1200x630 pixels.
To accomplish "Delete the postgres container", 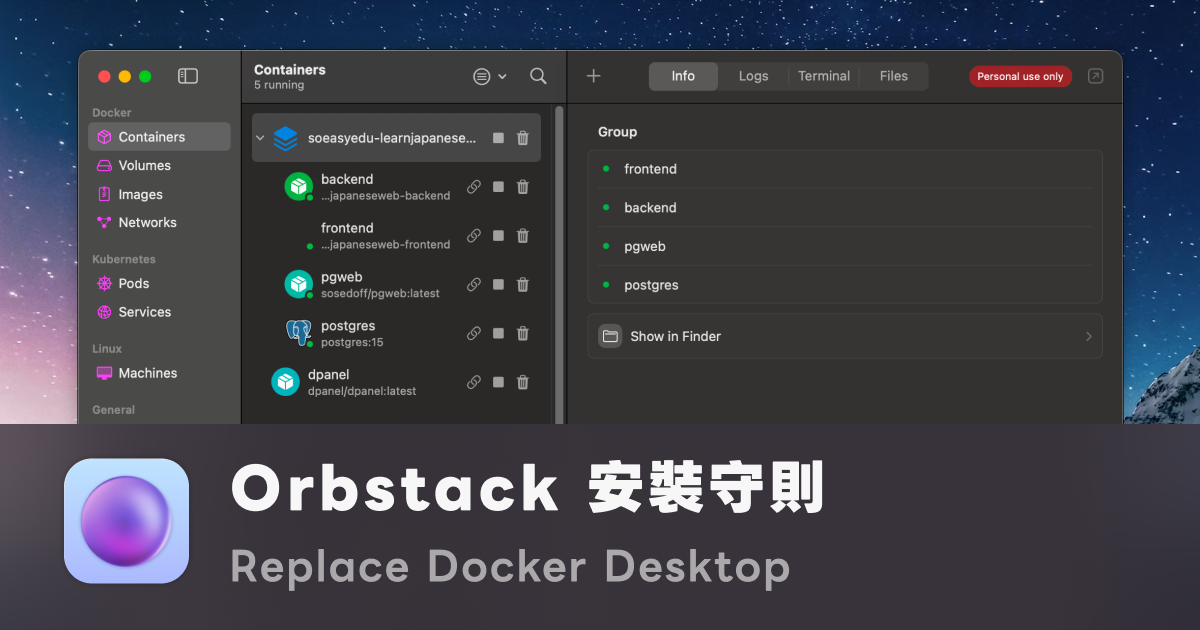I will (x=523, y=334).
